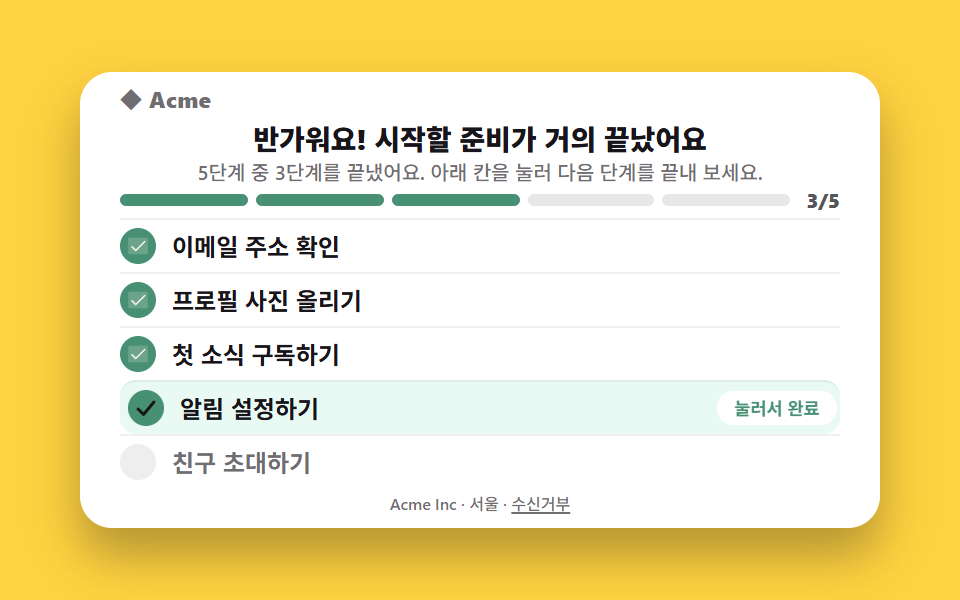
Task: Toggle the 이메일 주소 확인 checkmark
Action: (x=138, y=246)
